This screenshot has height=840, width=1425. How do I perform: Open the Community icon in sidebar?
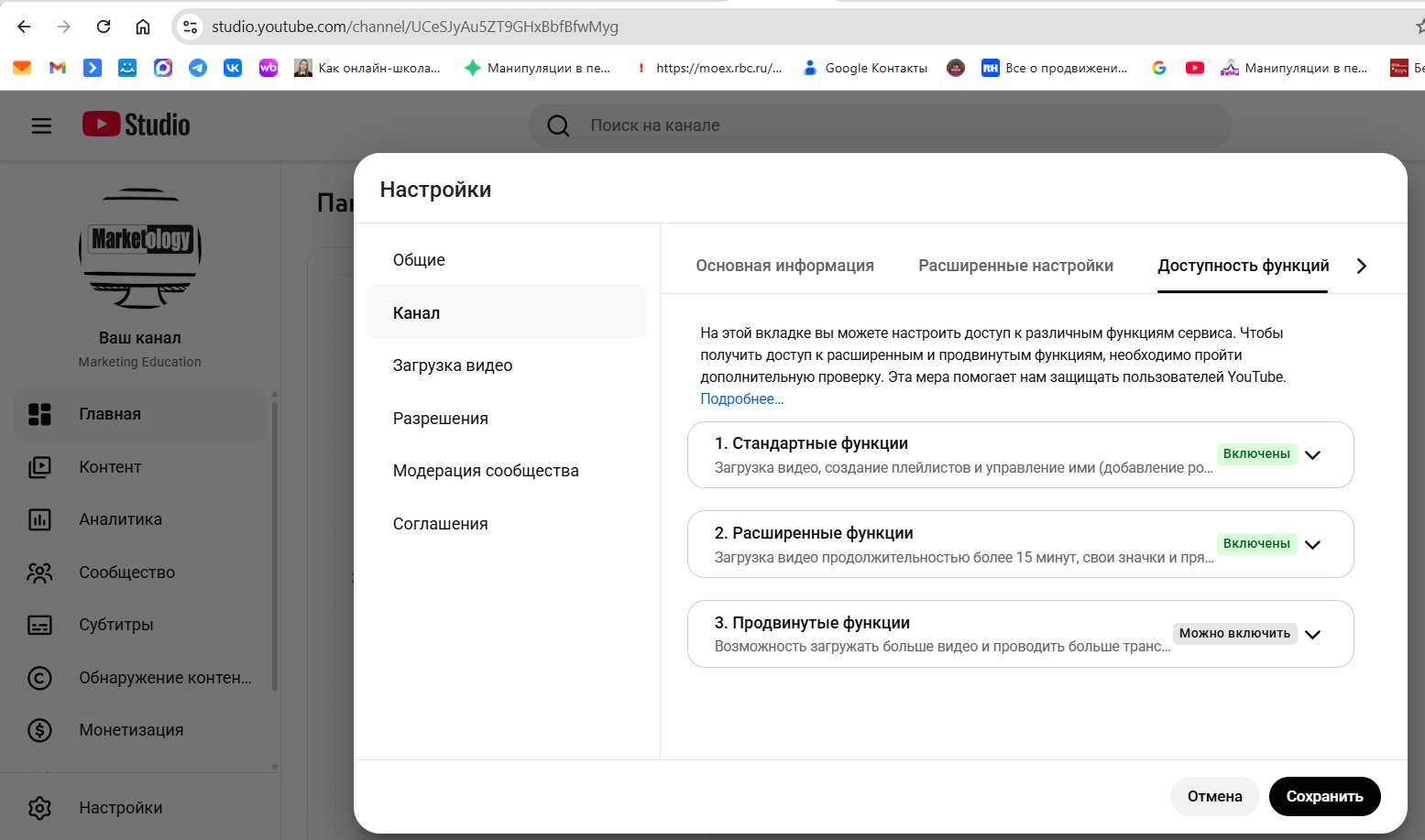pyautogui.click(x=39, y=573)
